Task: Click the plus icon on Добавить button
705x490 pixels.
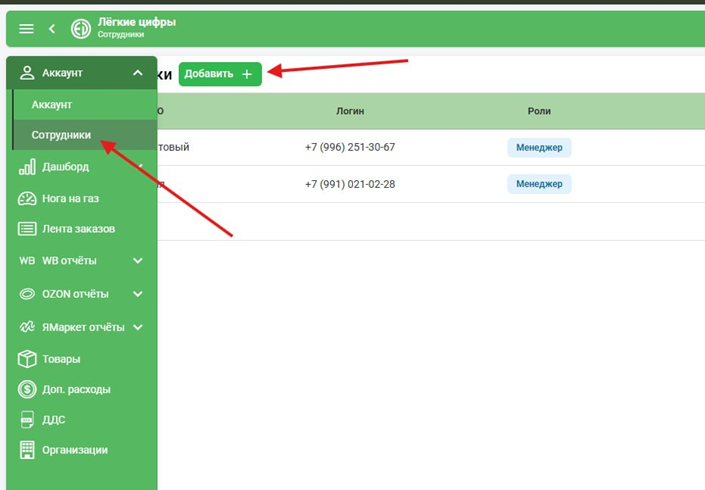Action: click(247, 74)
